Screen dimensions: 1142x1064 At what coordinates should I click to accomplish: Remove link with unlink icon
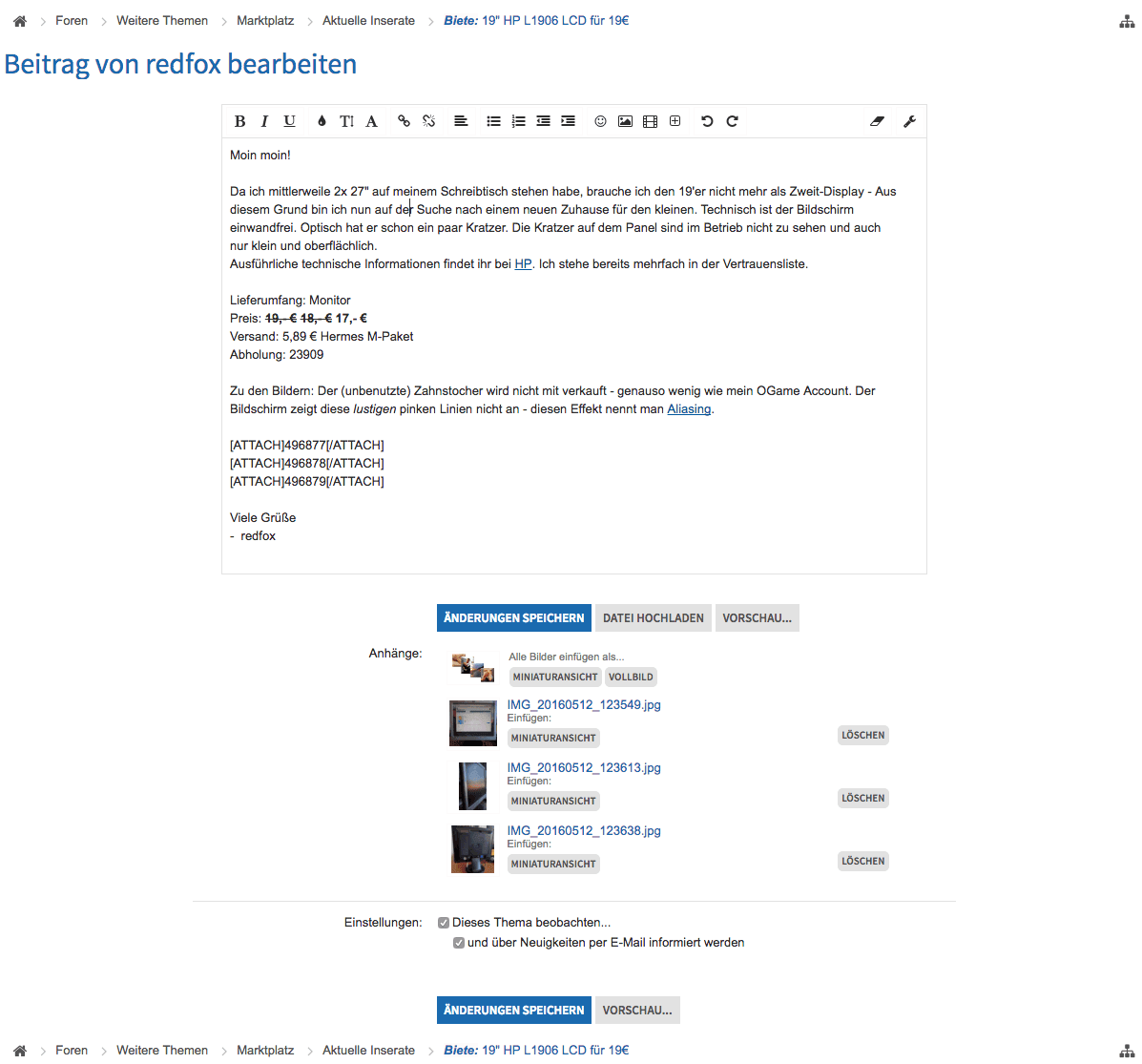(429, 121)
